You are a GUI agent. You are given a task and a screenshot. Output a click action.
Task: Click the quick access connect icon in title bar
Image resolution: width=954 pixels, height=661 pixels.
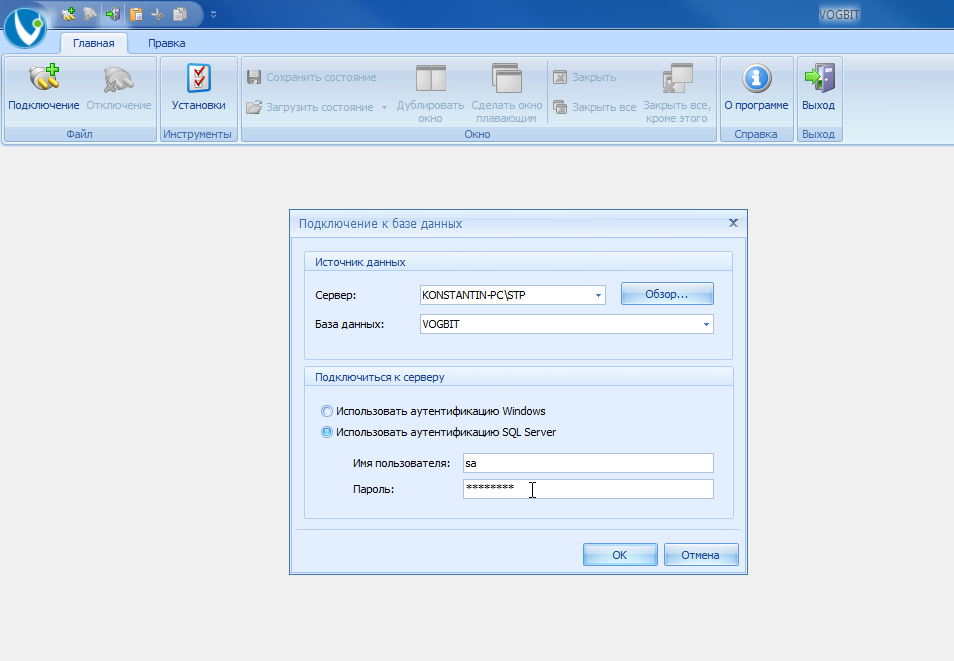68,13
